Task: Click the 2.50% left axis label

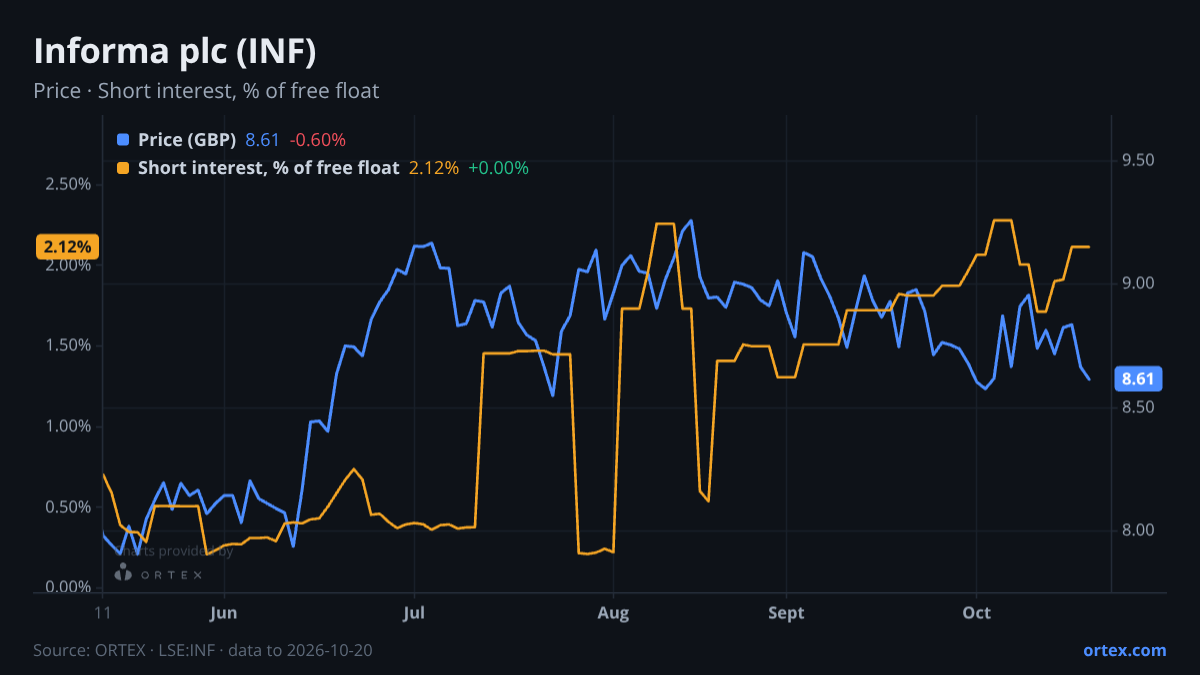Action: (x=68, y=185)
